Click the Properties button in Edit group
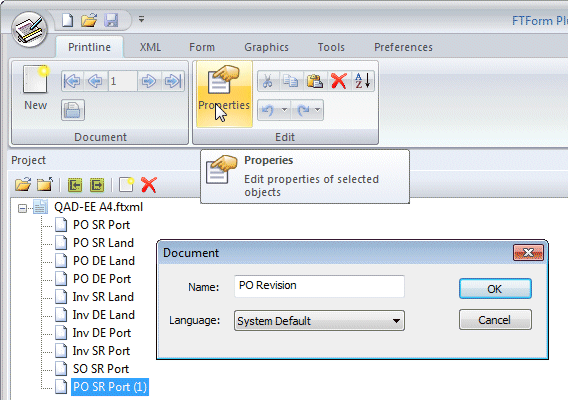568x400 pixels. [224, 94]
